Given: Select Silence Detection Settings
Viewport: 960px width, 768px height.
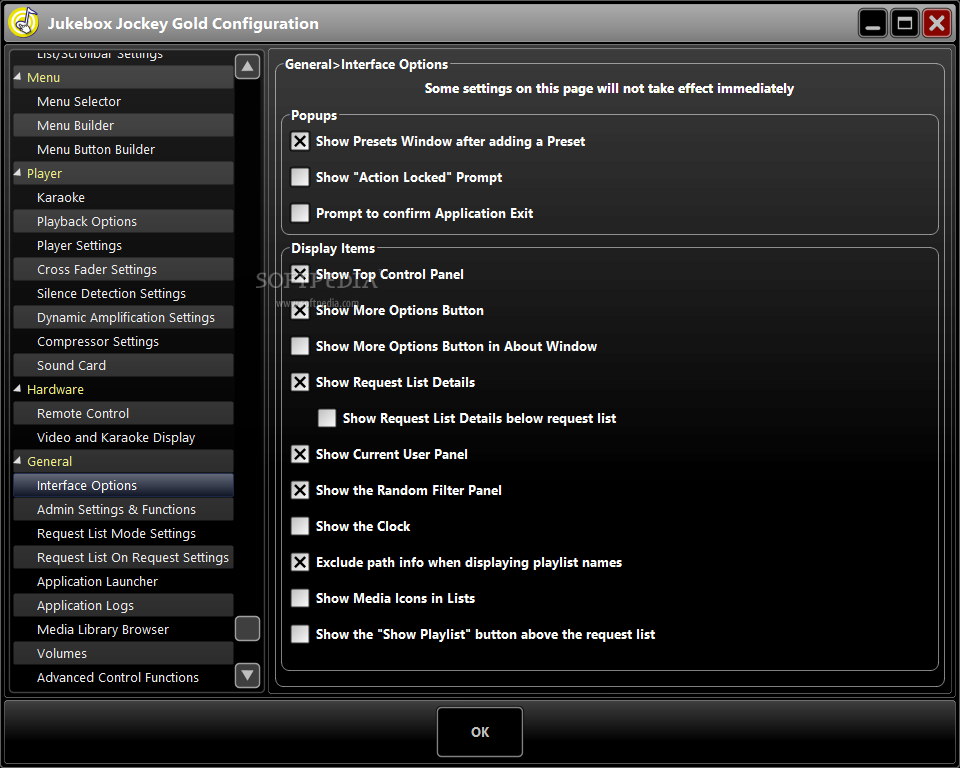Looking at the screenshot, I should (123, 293).
